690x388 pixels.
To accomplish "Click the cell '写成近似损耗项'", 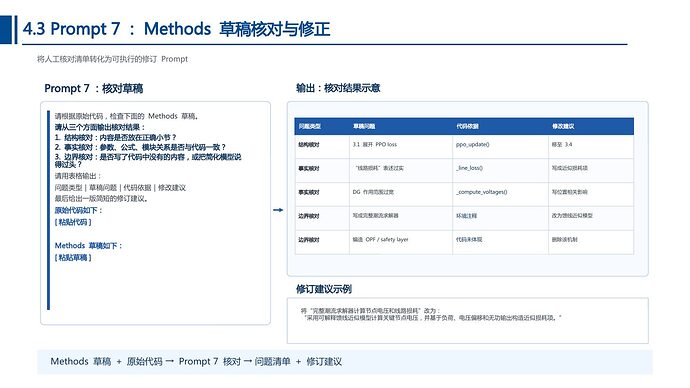I will coord(570,168).
